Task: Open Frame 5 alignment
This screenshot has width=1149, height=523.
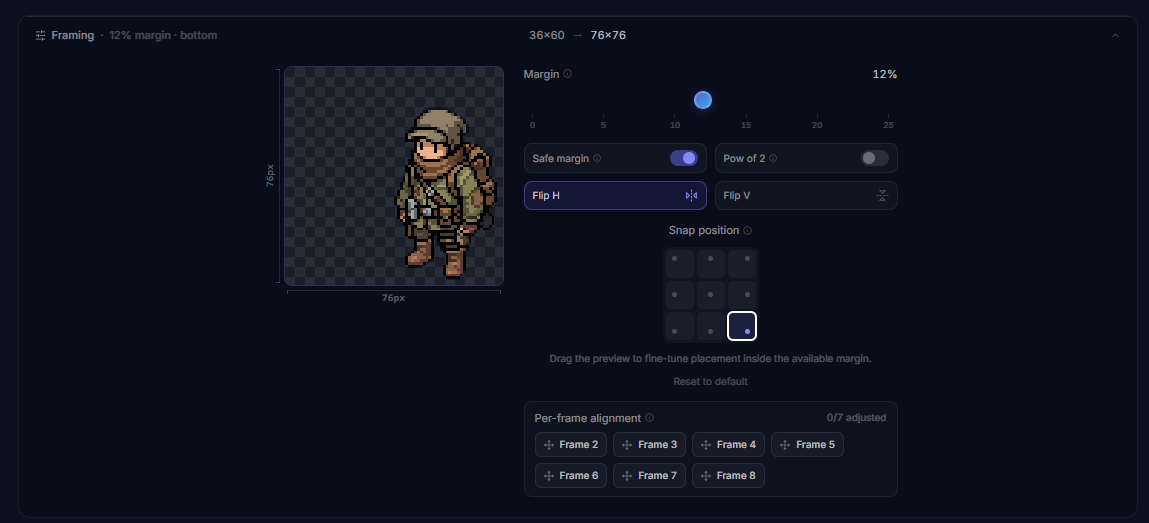Action: pyautogui.click(x=806, y=445)
